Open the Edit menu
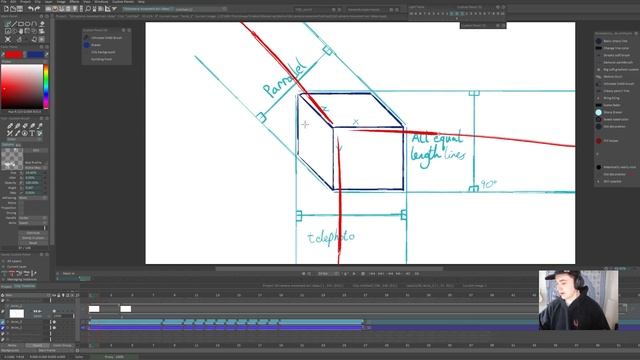This screenshot has height=360, width=640. point(13,2)
